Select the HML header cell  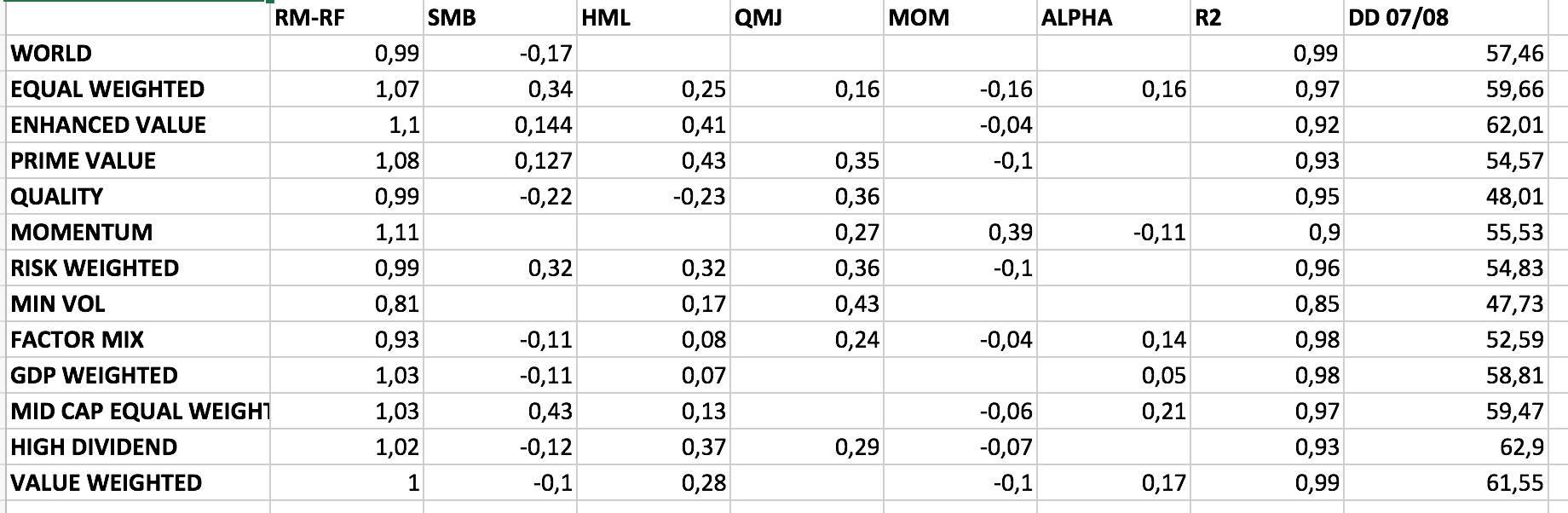[653, 18]
